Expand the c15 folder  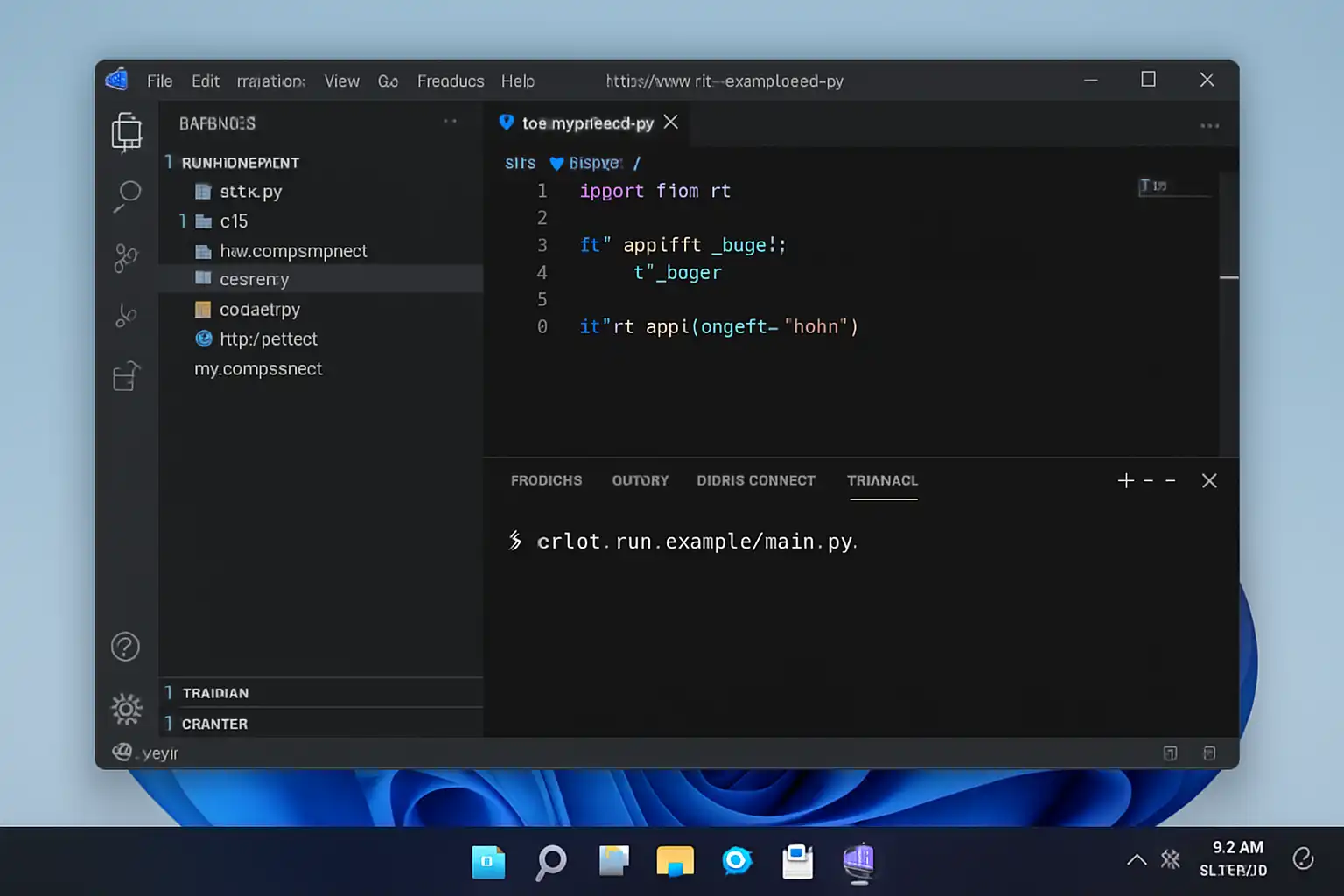coord(233,221)
